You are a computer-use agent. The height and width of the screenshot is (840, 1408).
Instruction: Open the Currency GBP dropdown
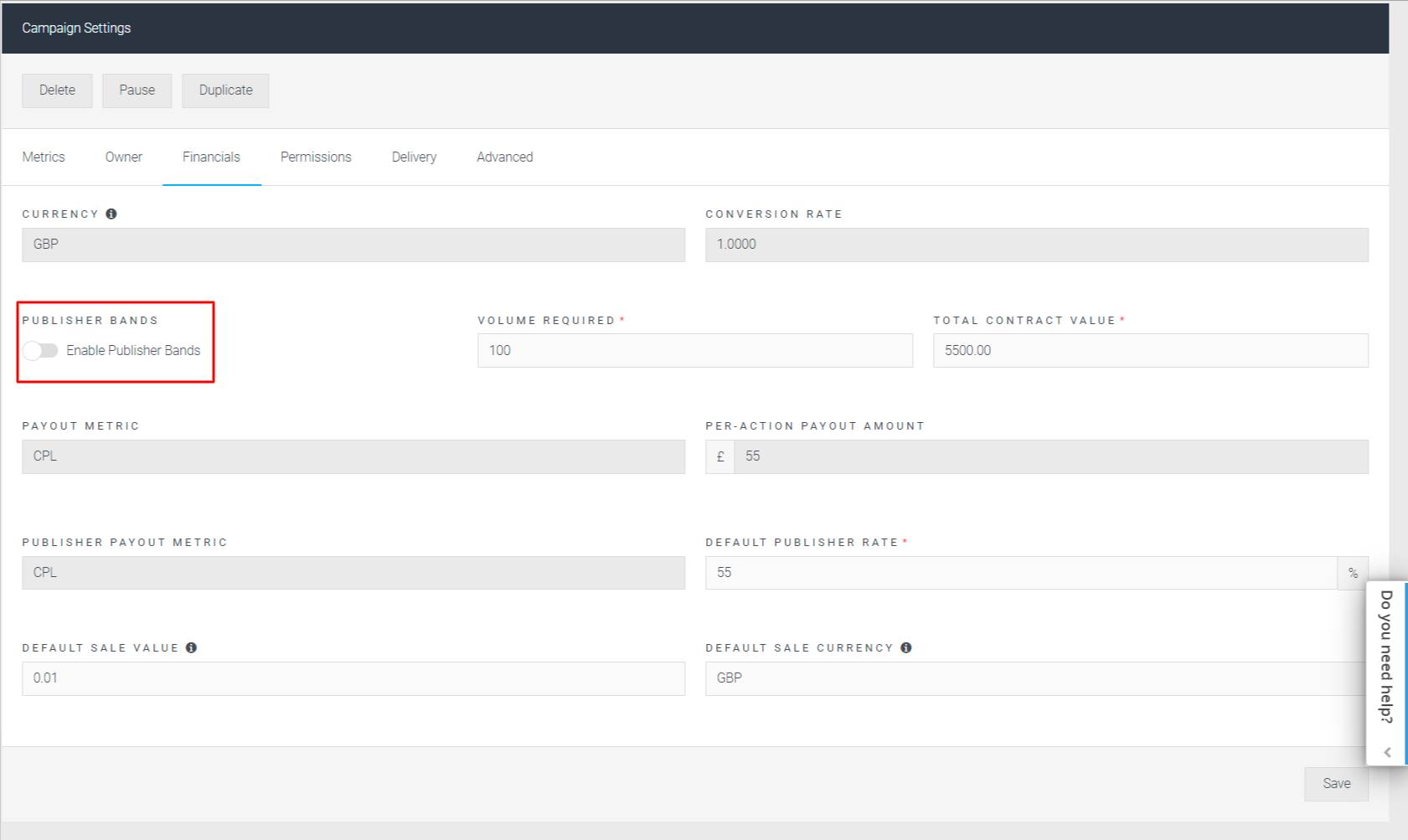point(353,245)
